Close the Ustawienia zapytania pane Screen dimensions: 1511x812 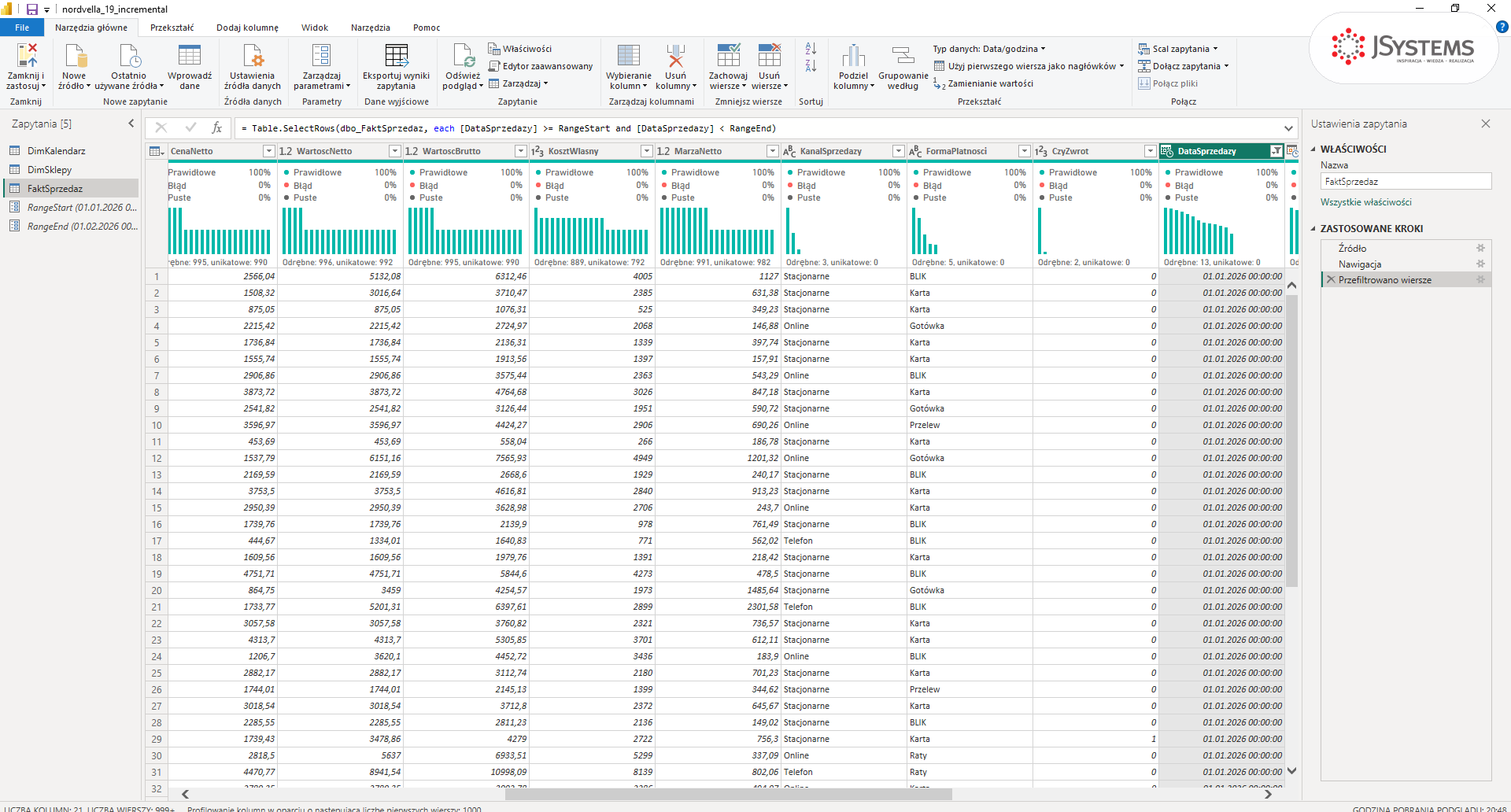(1485, 124)
